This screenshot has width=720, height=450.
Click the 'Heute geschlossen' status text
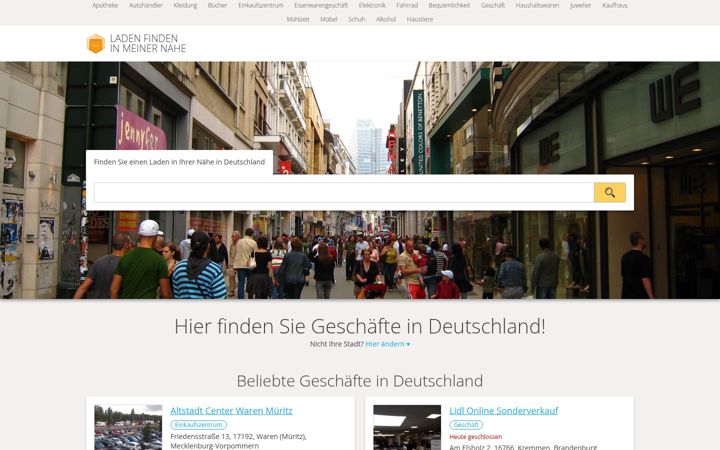pos(476,437)
